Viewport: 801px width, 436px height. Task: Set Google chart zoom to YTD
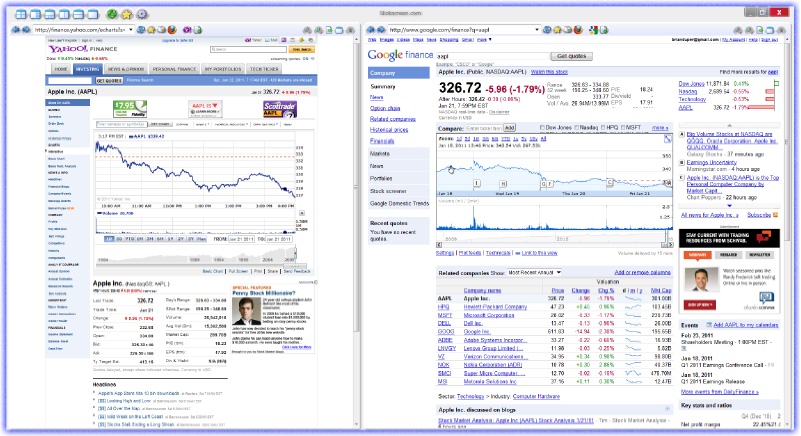tap(506, 139)
